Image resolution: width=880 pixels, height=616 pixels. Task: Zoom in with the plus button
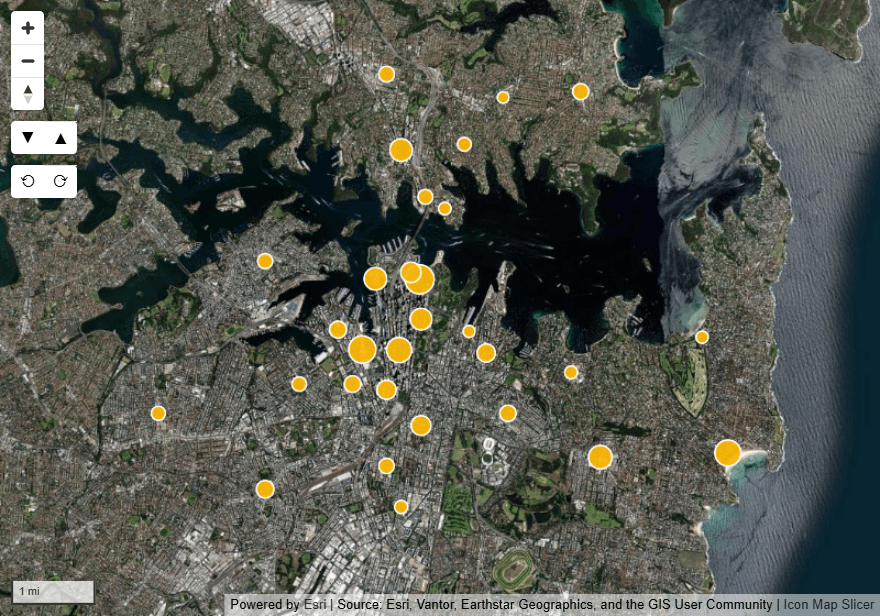[28, 28]
